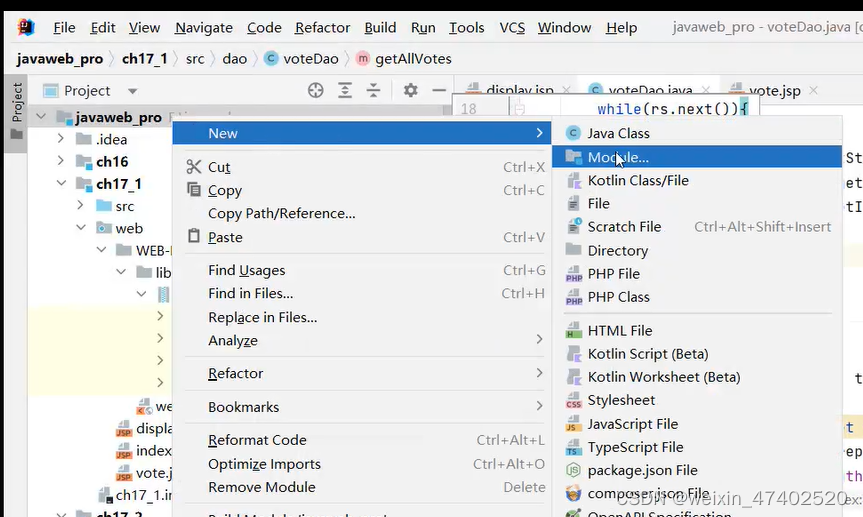This screenshot has height=517, width=863.
Task: Click ch17_1 in the breadcrumb
Action: pyautogui.click(x=144, y=59)
